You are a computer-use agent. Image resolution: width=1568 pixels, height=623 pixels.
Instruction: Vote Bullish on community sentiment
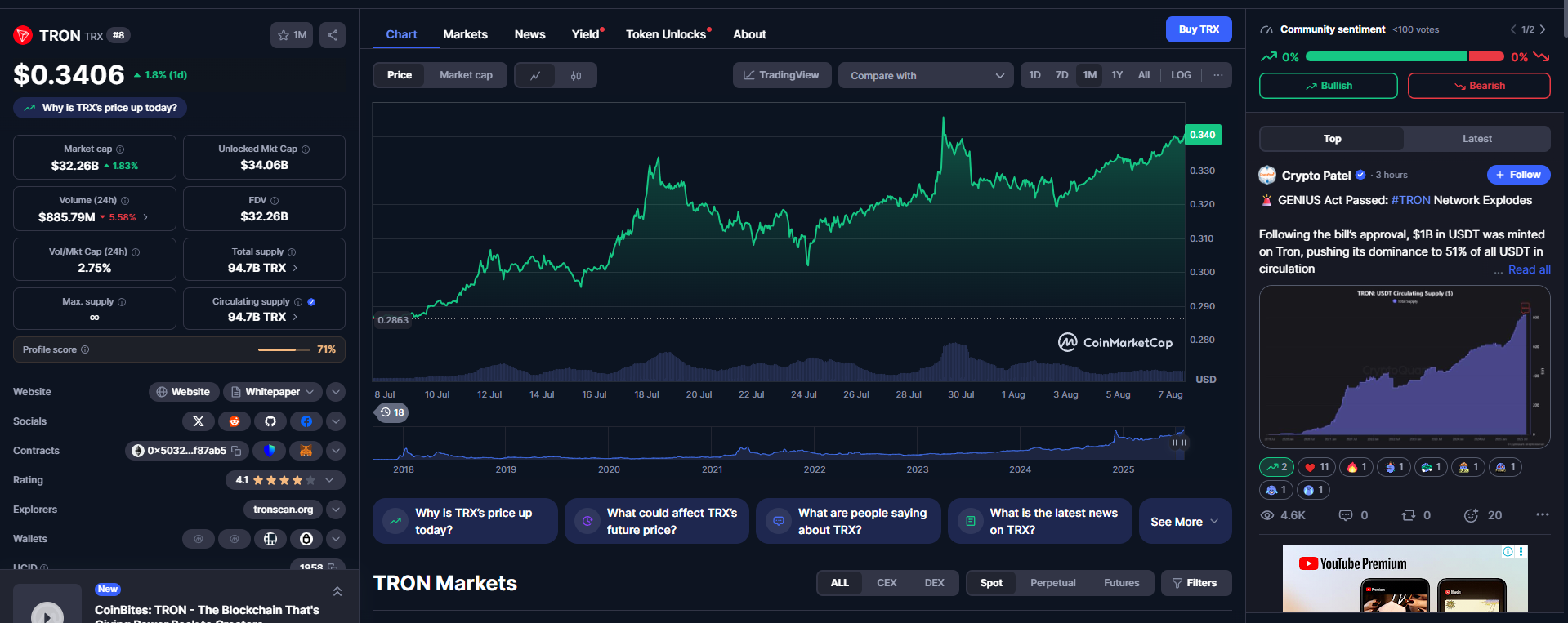pyautogui.click(x=1329, y=86)
